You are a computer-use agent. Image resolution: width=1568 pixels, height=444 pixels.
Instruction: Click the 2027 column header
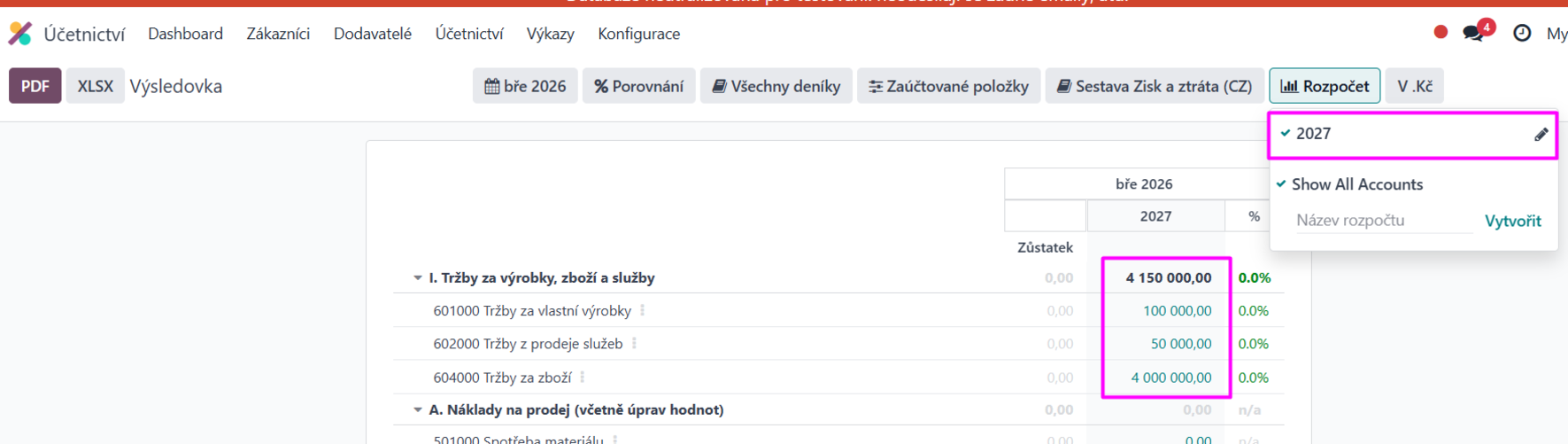coord(1155,215)
